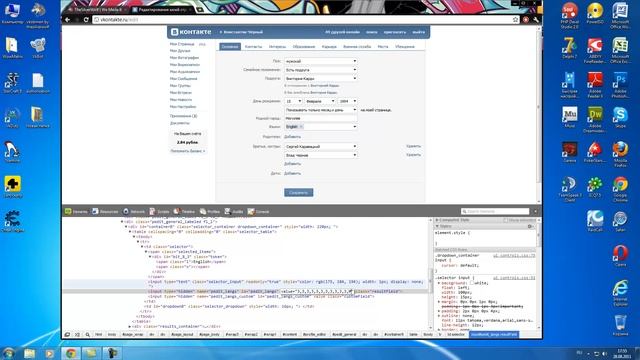Switch to the Образование profile tab

(304, 47)
